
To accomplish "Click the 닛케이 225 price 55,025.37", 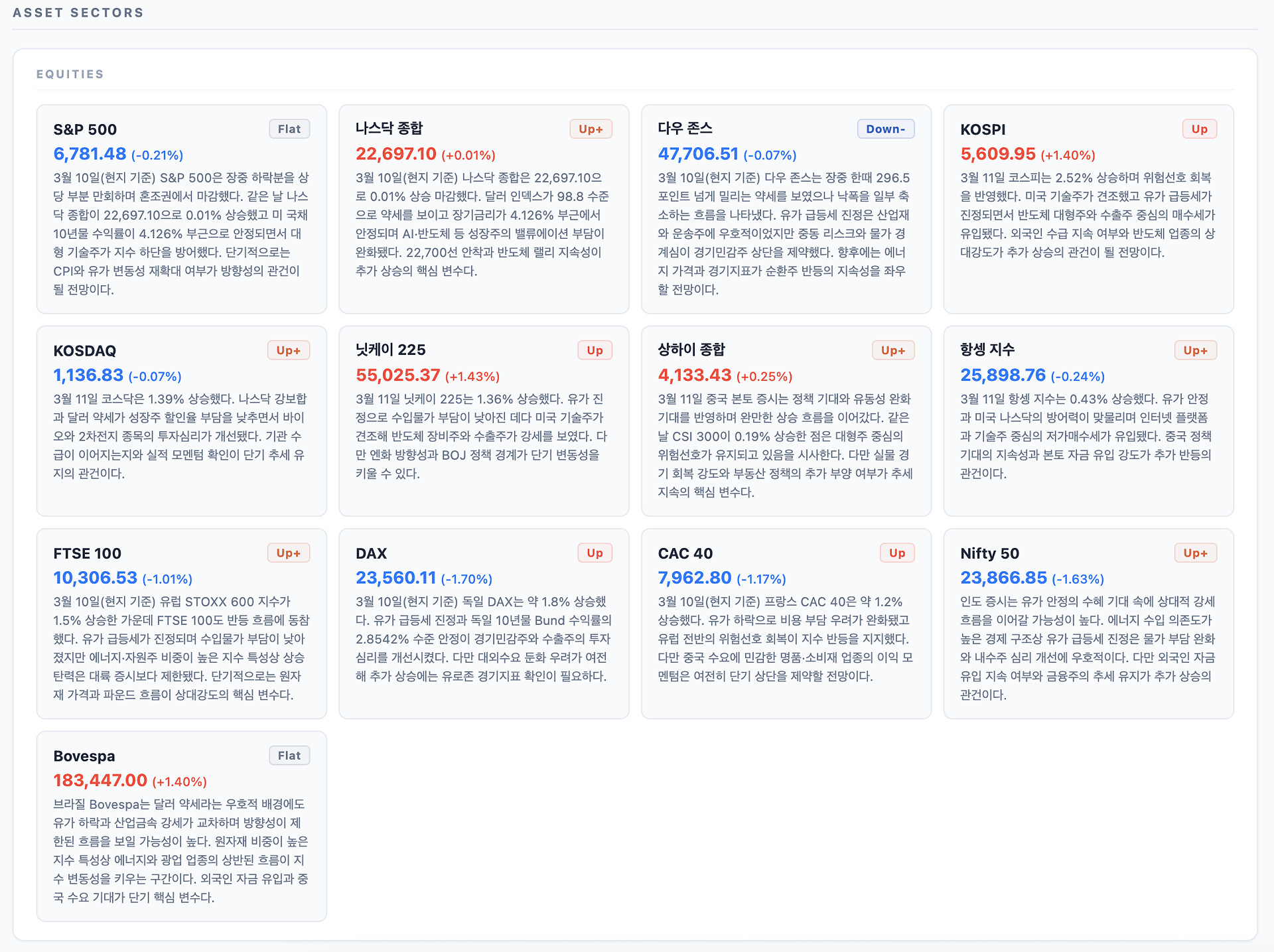I will click(x=397, y=375).
